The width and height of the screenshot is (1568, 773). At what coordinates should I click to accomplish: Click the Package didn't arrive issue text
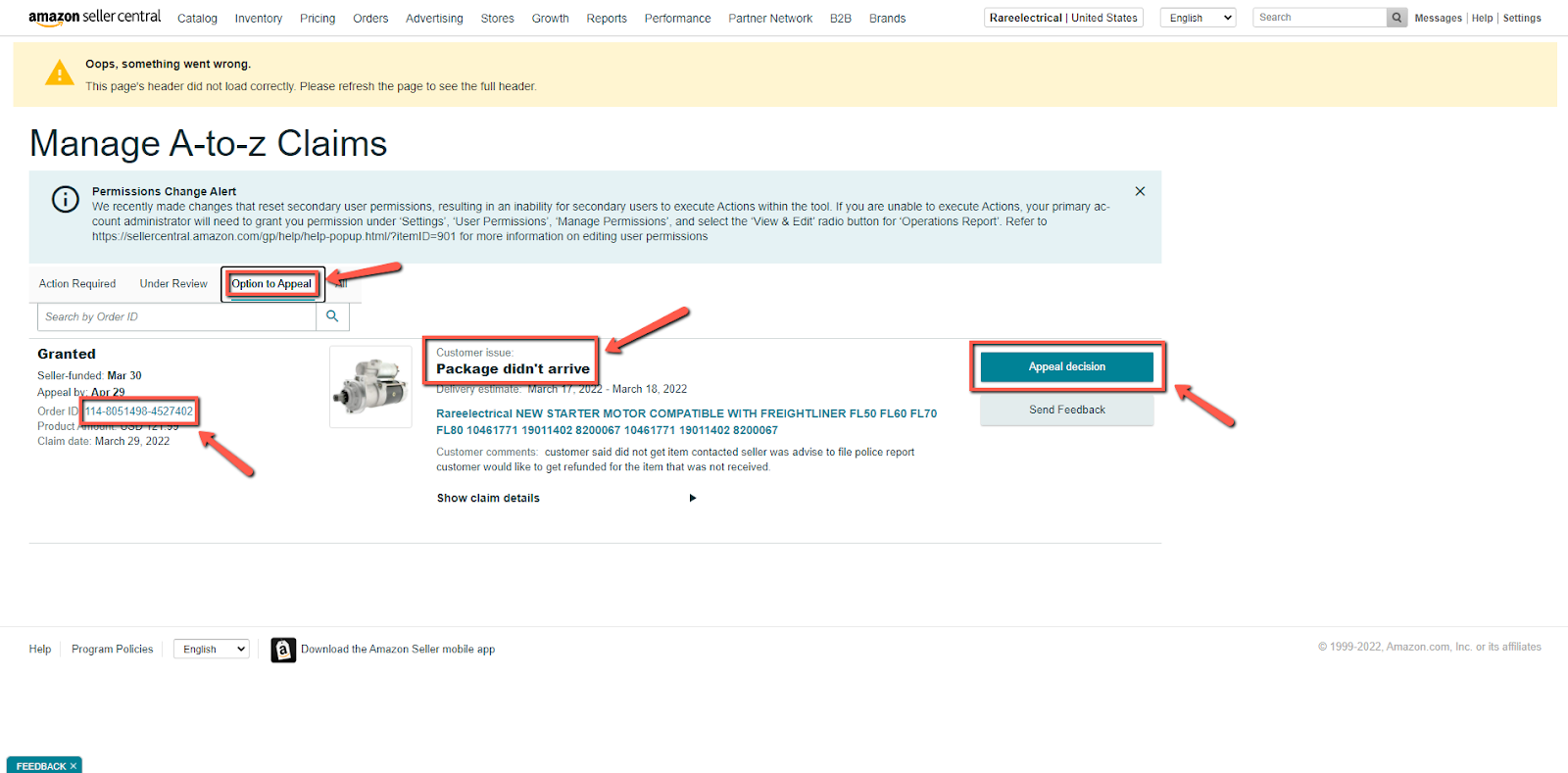[x=513, y=369]
